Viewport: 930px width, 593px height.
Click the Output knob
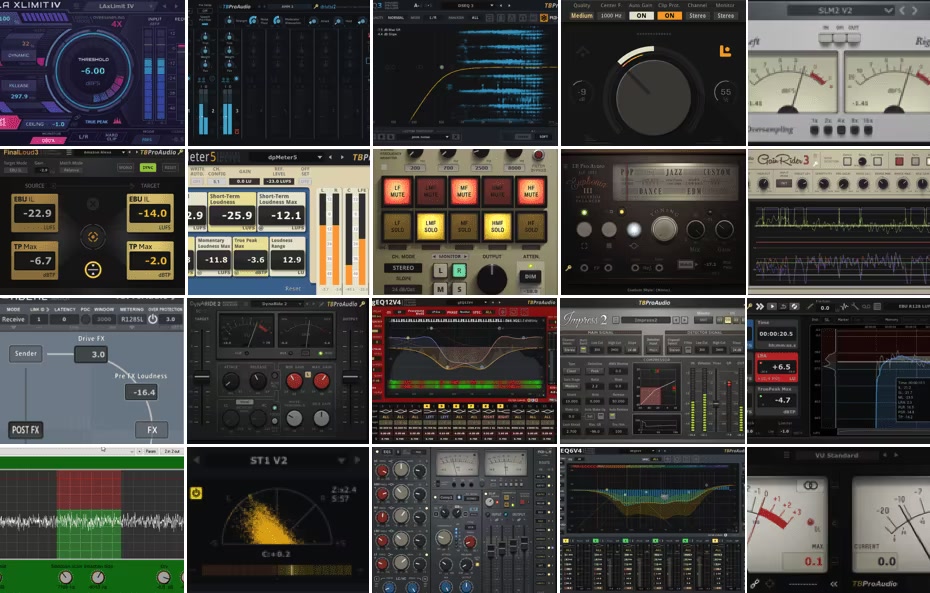tap(492, 279)
